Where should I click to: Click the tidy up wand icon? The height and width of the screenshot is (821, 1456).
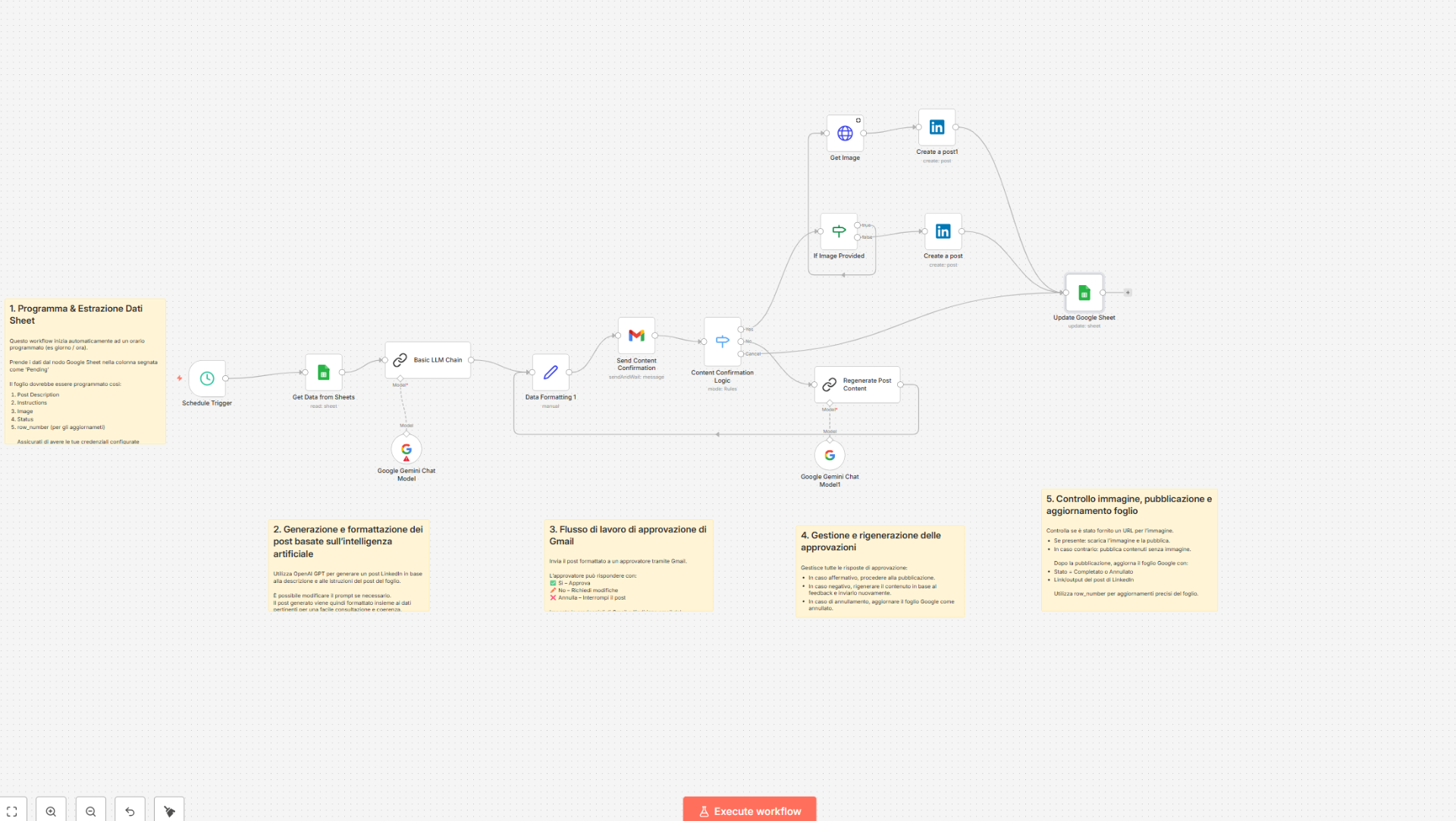tap(168, 810)
